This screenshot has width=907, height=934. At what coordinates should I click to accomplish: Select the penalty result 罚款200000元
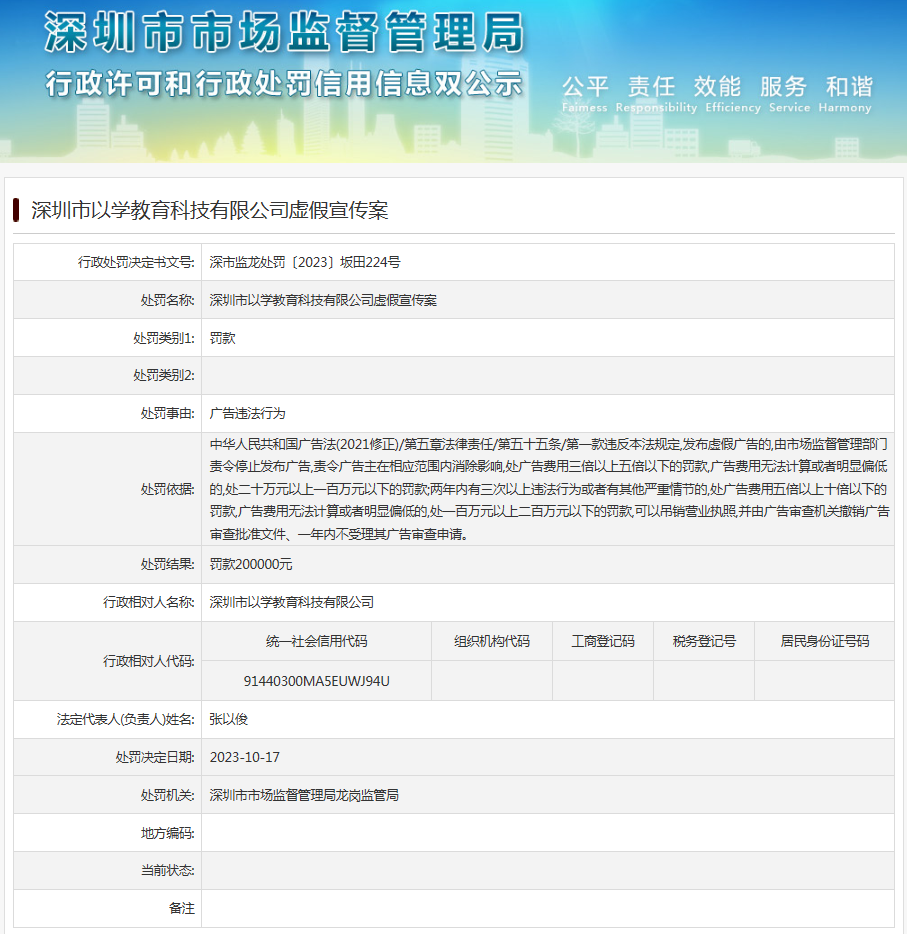pos(251,565)
